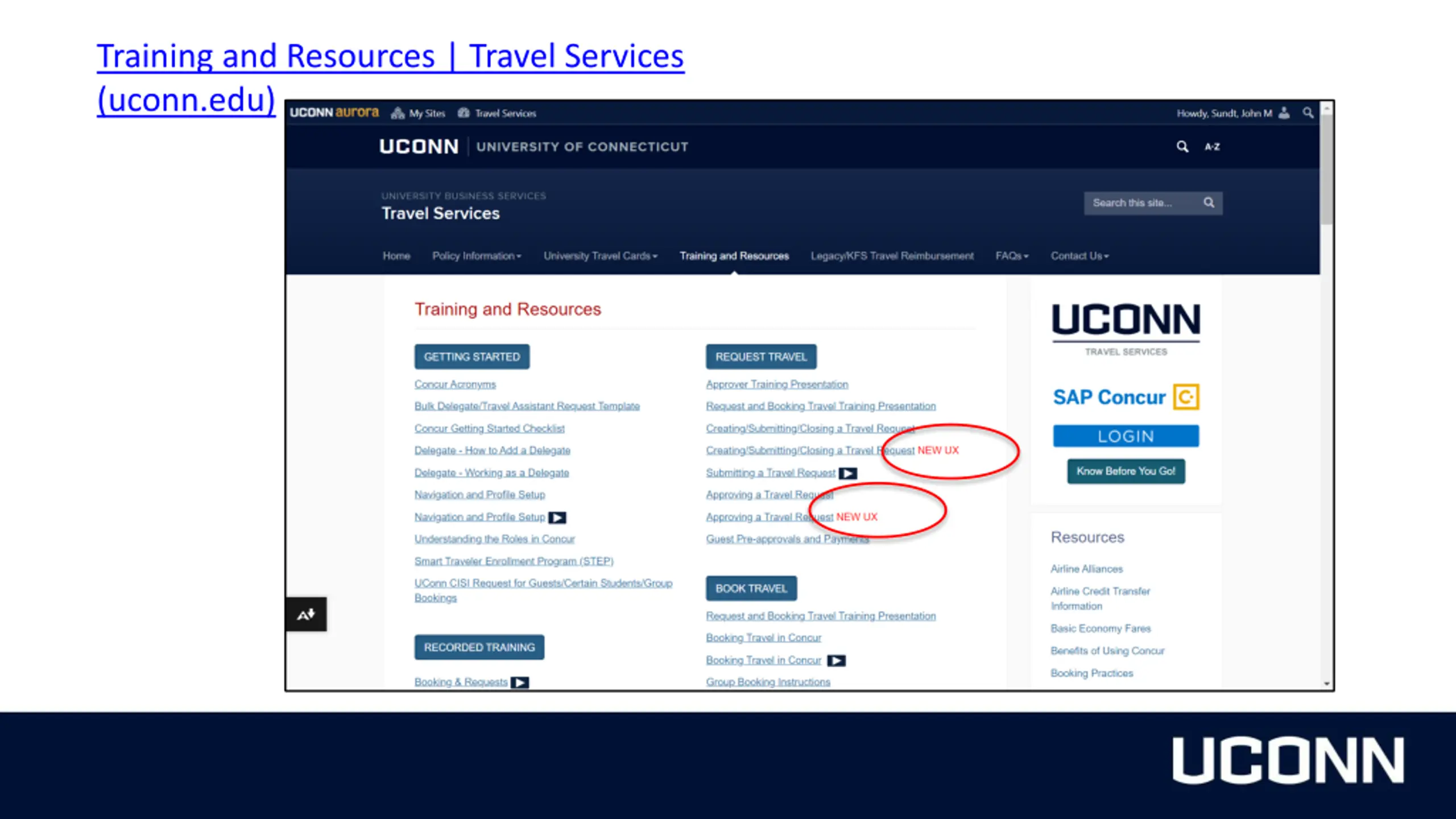Image resolution: width=1456 pixels, height=819 pixels.
Task: Expand the FAQs dropdown menu
Action: click(1012, 256)
